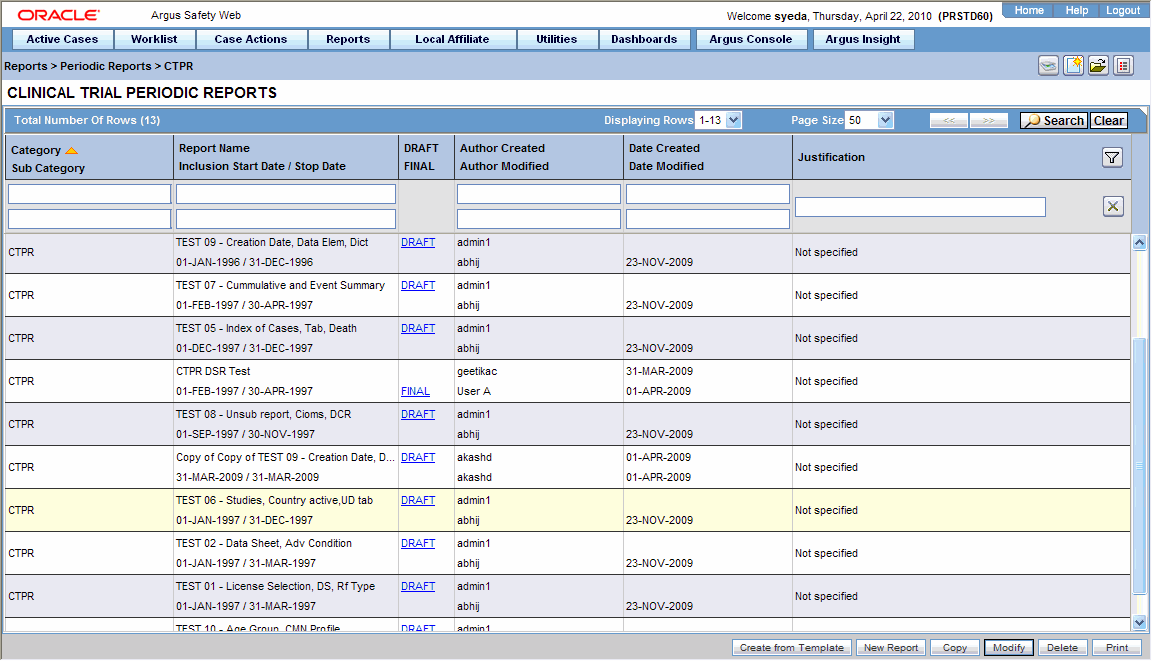Switch to the Worklist tab
The image size is (1152, 661).
click(x=154, y=39)
